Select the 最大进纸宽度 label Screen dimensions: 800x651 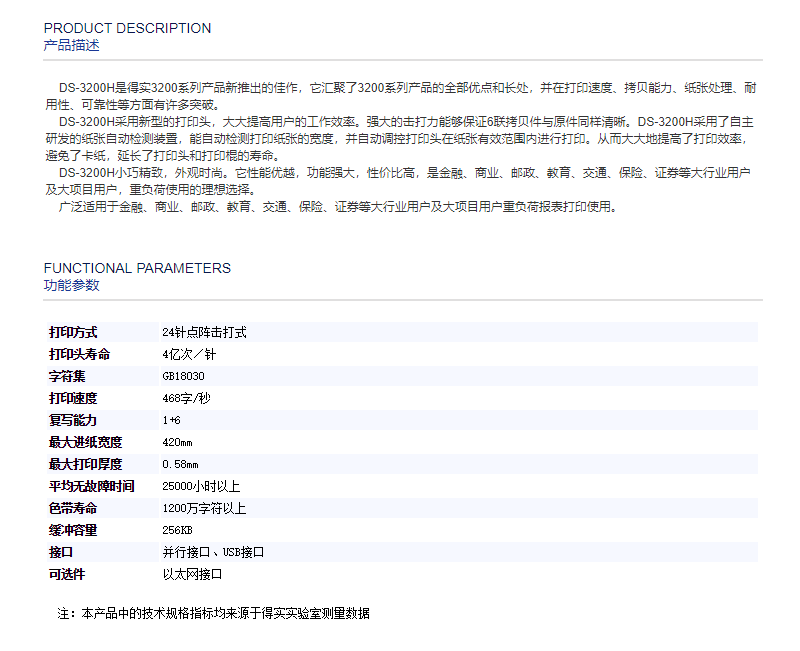86,442
